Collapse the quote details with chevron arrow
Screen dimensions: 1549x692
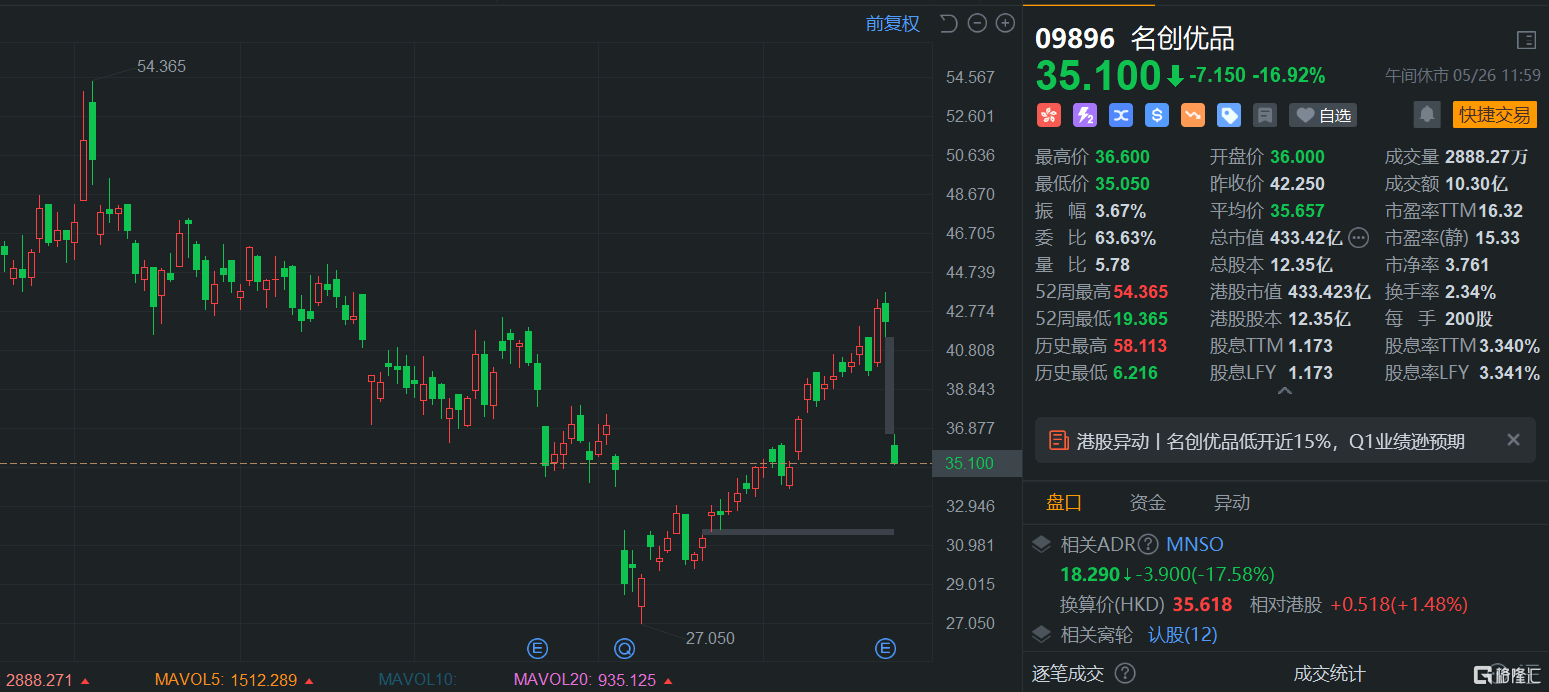click(x=1285, y=392)
